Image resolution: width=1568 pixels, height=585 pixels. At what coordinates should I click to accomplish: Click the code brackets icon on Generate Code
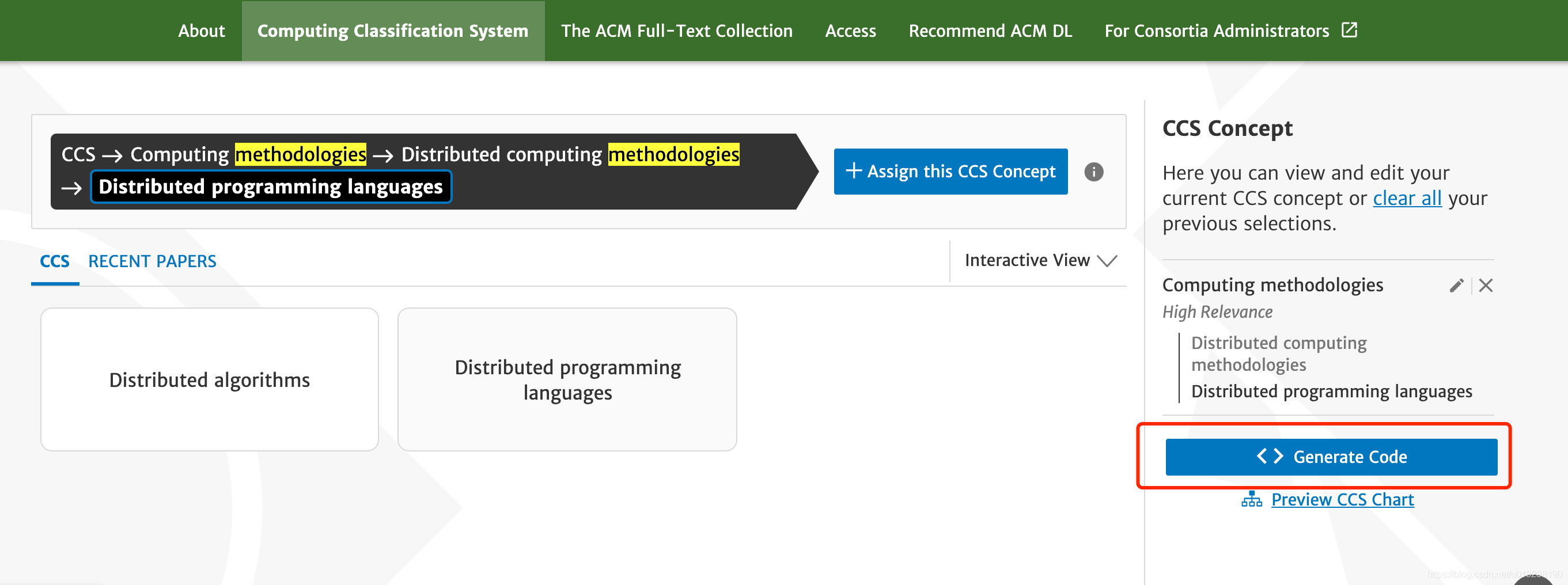pos(1270,457)
